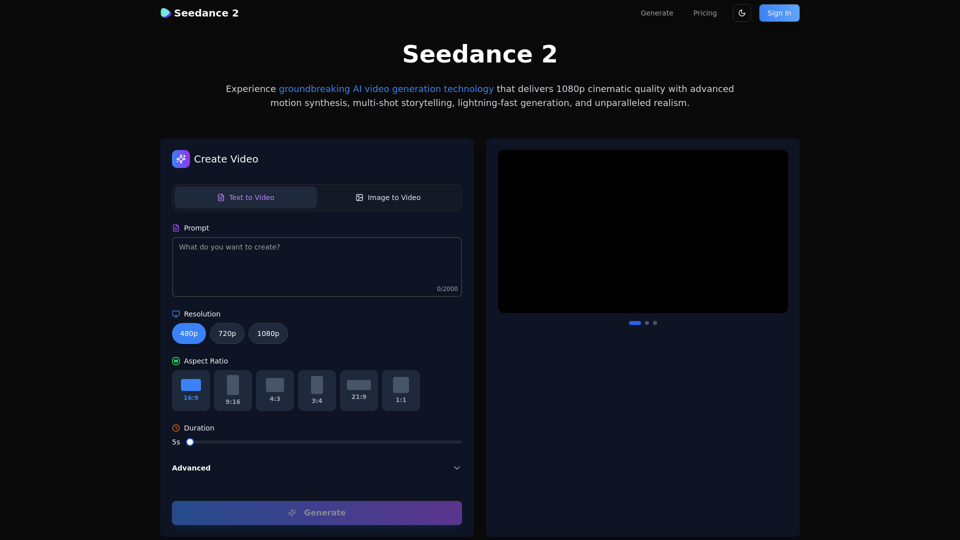The height and width of the screenshot is (540, 960).
Task: Click the duration slider track
Action: 324,442
